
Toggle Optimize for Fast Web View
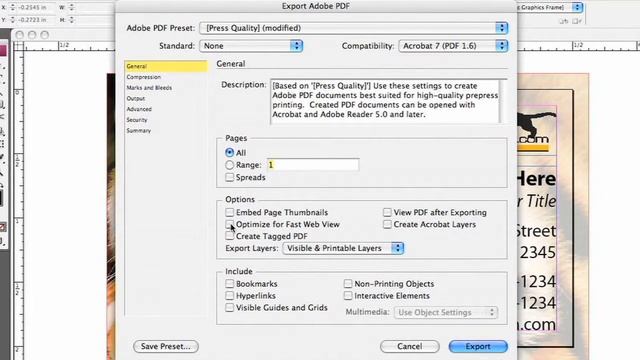click(x=229, y=224)
